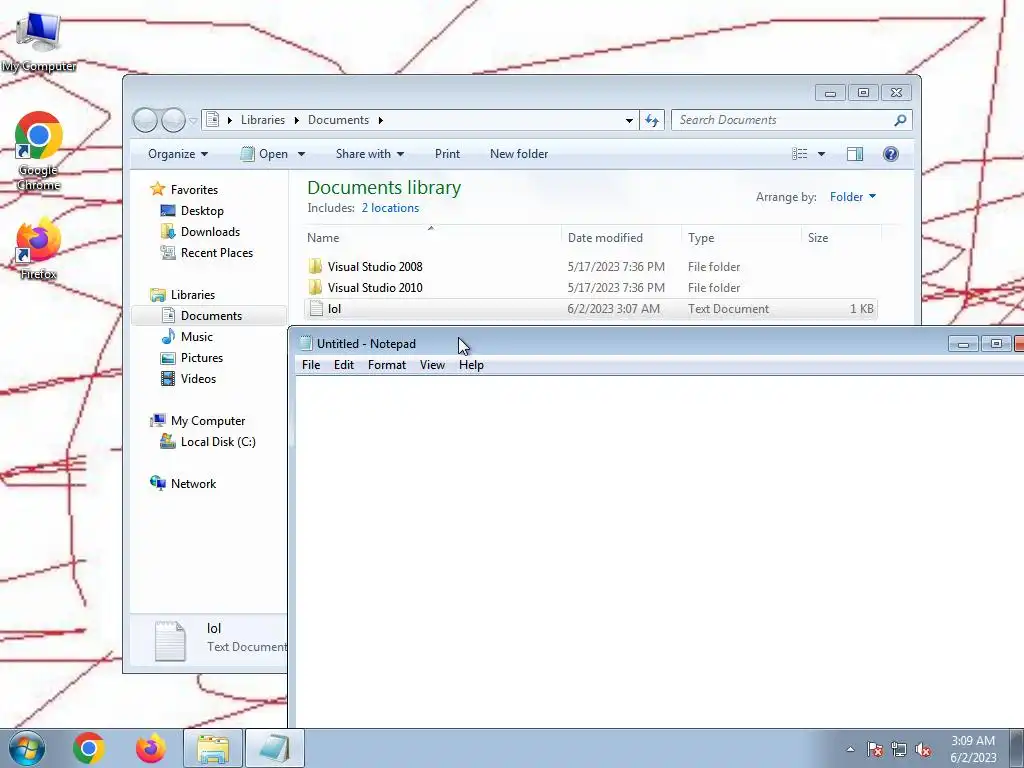The width and height of the screenshot is (1024, 768).
Task: Click Notepad title bar icon
Action: click(306, 344)
